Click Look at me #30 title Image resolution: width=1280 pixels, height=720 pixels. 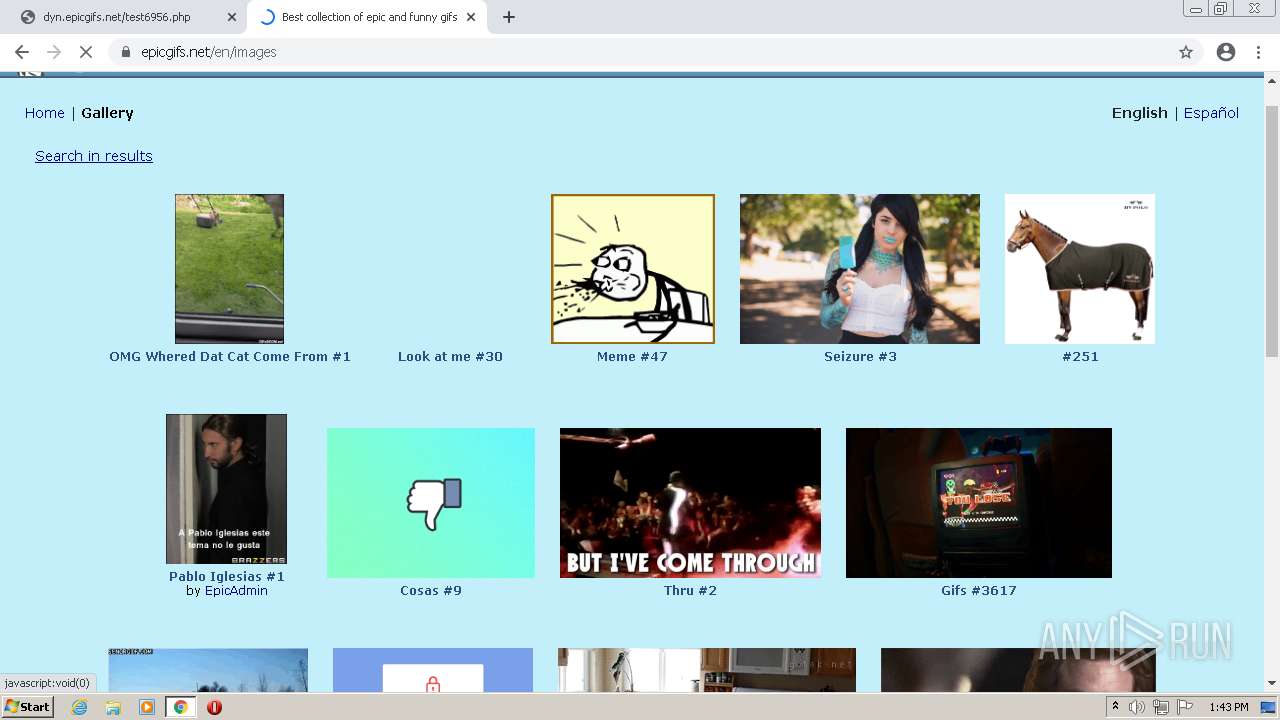[x=450, y=357]
